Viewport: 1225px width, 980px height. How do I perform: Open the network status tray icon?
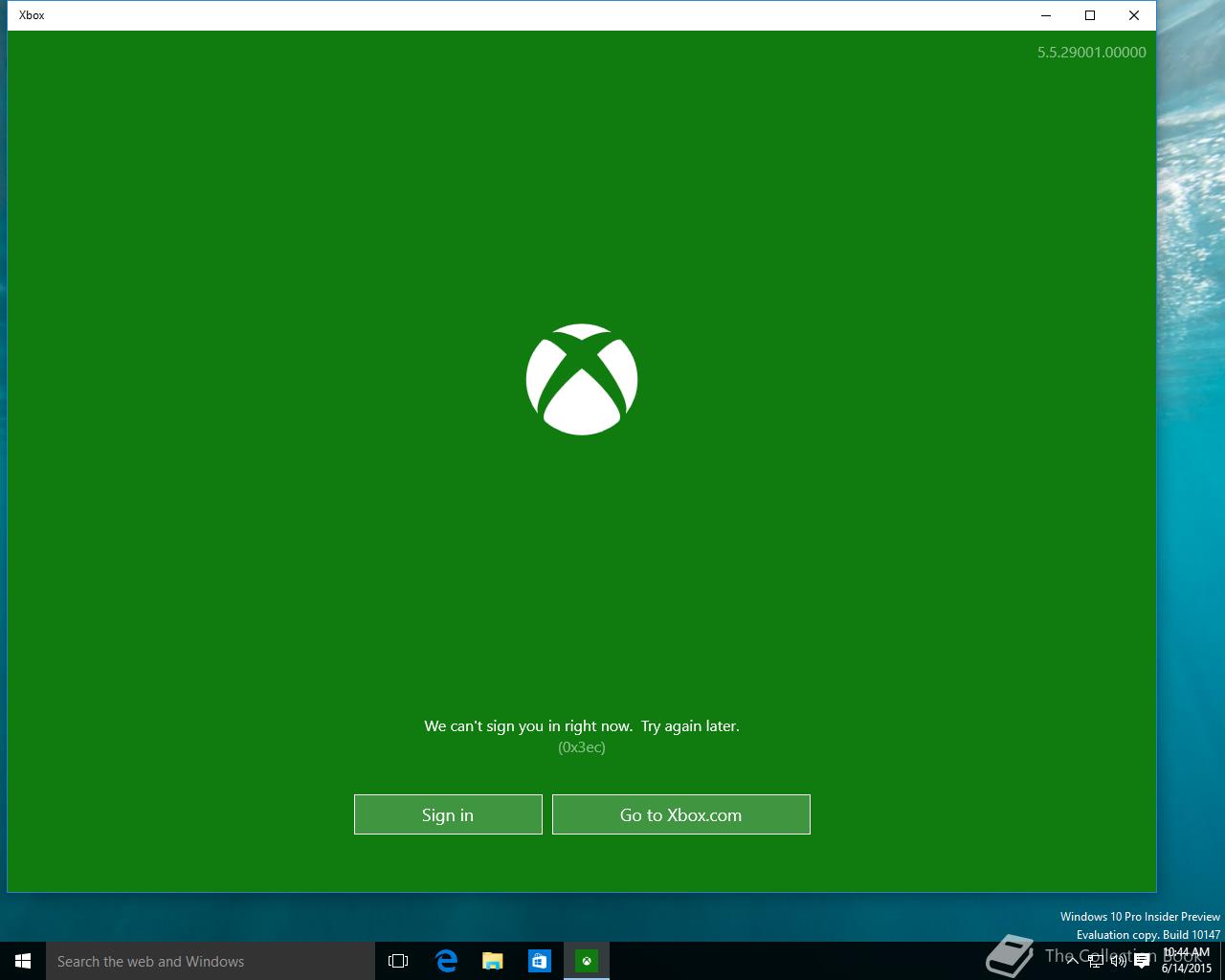pyautogui.click(x=1096, y=961)
